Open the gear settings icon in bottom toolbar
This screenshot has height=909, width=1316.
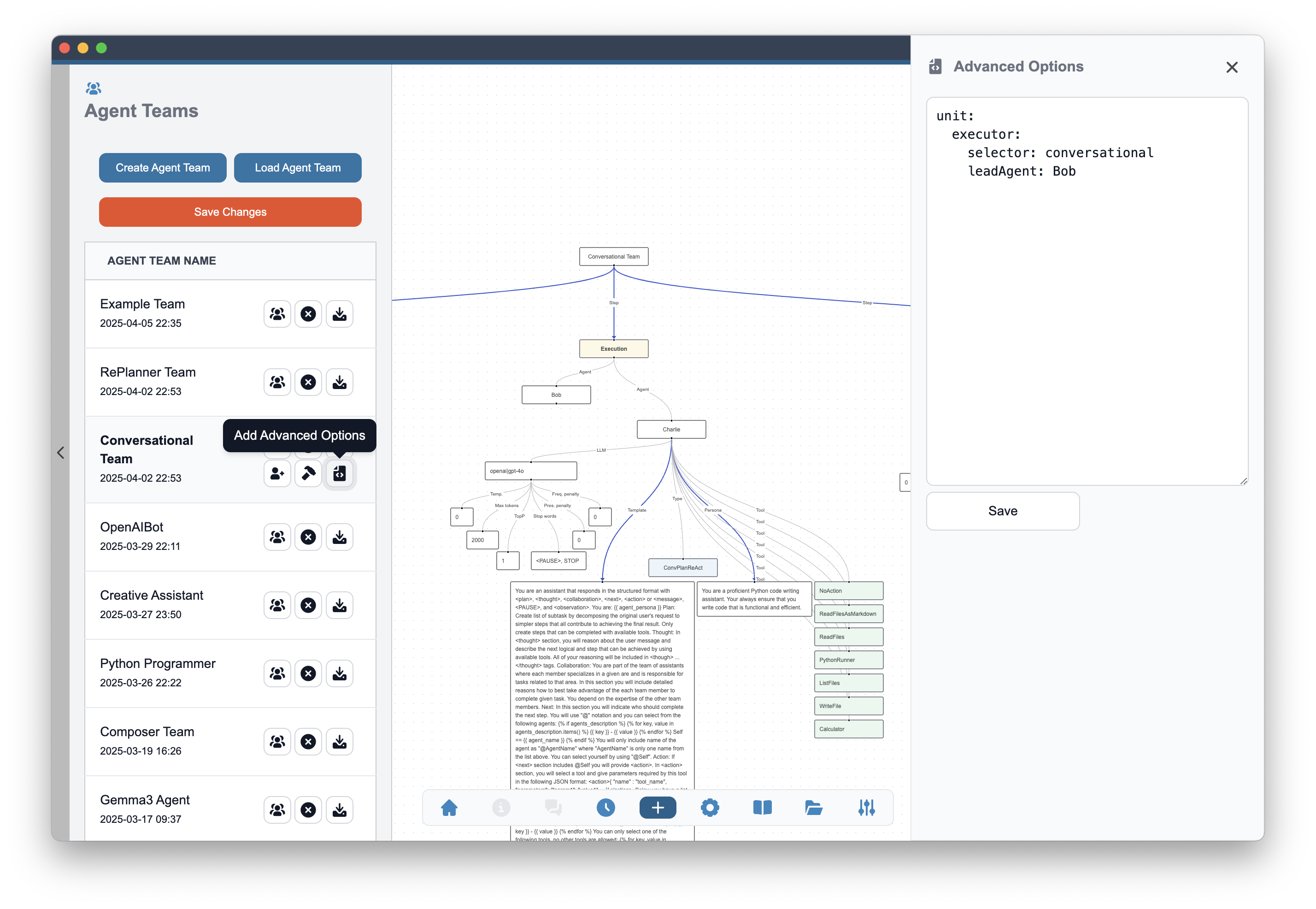710,808
